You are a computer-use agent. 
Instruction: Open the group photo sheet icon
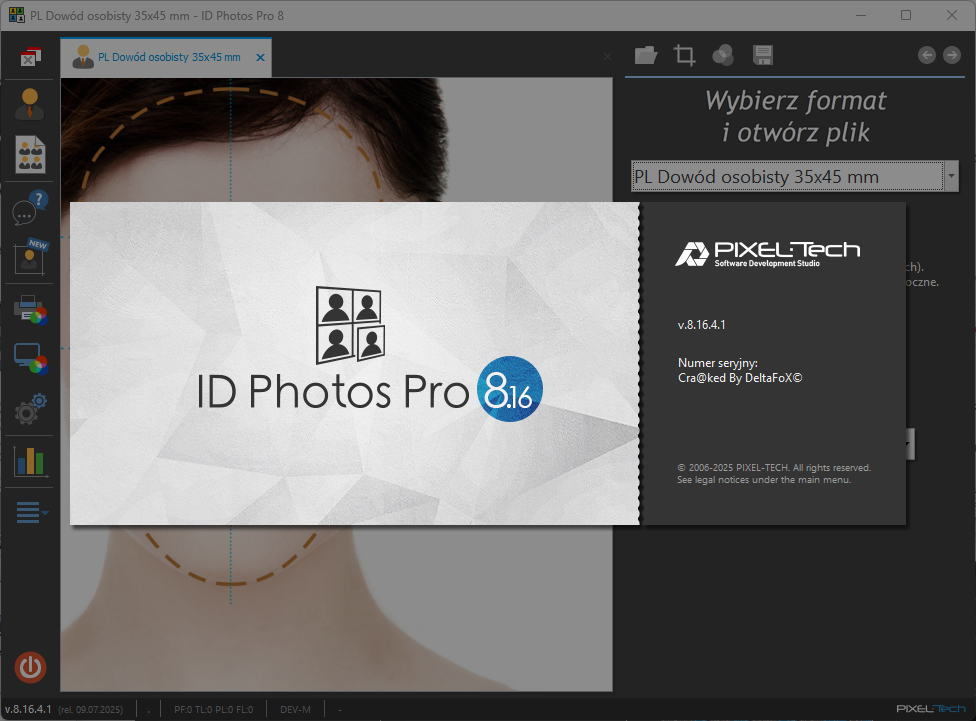(x=30, y=154)
